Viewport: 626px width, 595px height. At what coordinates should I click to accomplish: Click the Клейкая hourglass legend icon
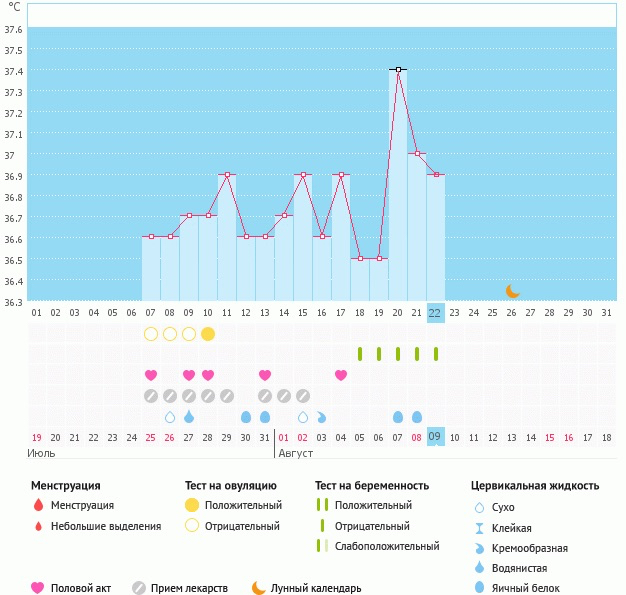[x=480, y=528]
